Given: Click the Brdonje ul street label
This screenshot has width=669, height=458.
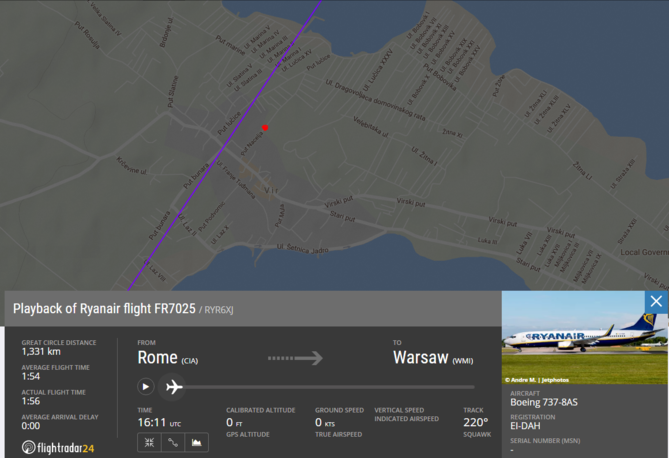Looking at the screenshot, I should pos(166,32).
